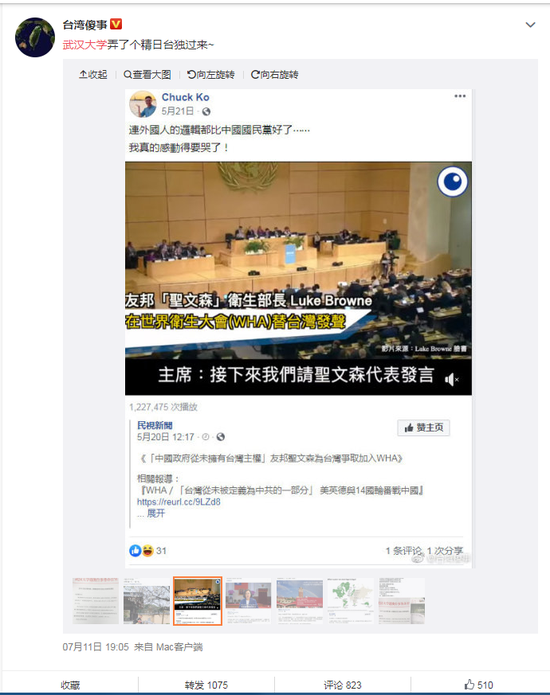Image resolution: width=550 pixels, height=695 pixels.
Task: Click the 台湾傻事 profile avatar
Action: tap(35, 37)
